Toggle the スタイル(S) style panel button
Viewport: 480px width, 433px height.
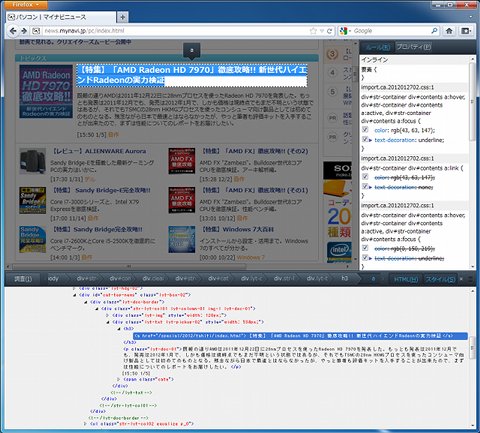coord(440,279)
